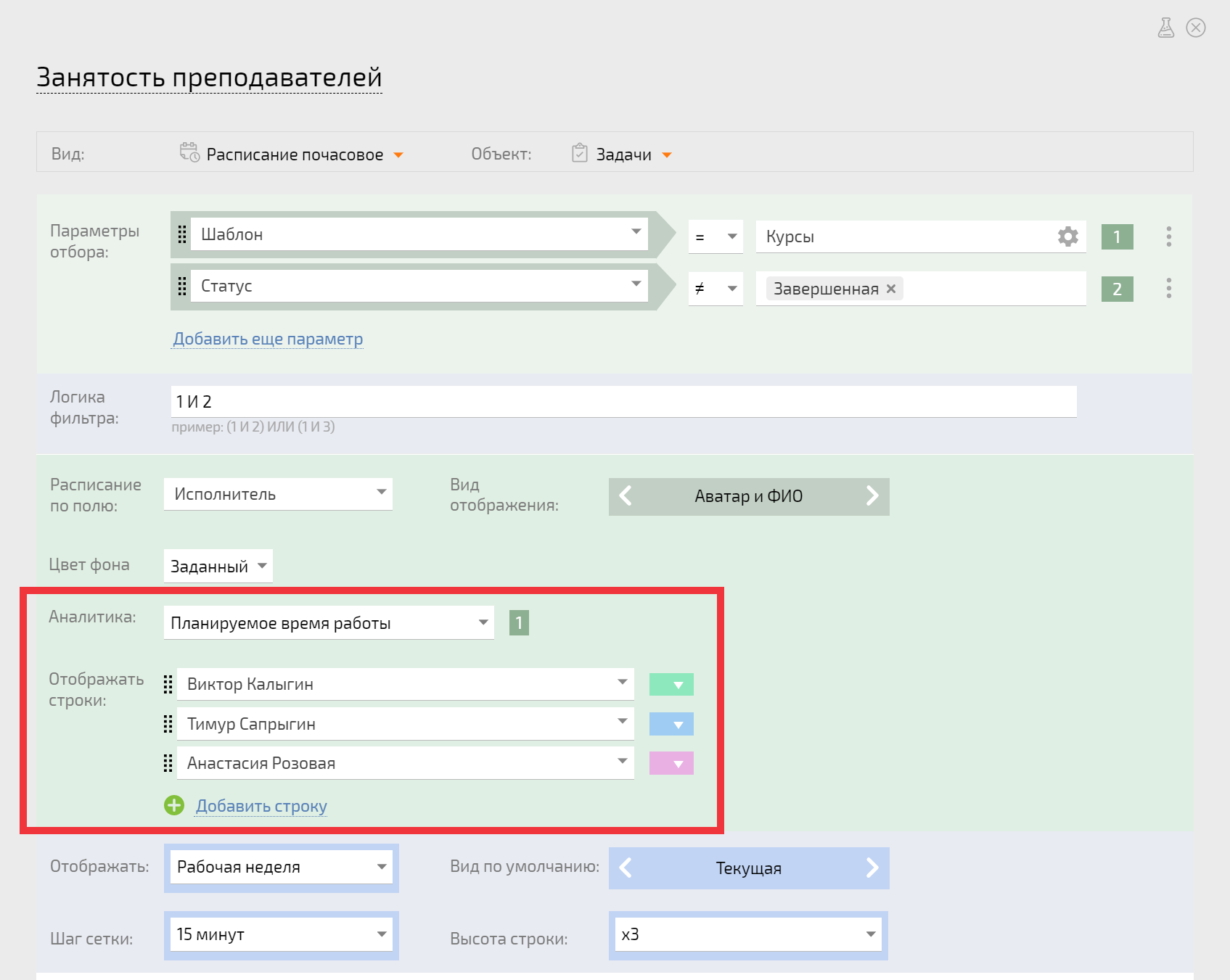Click the Курсы value field
The height and width of the screenshot is (980, 1230).
tap(921, 236)
